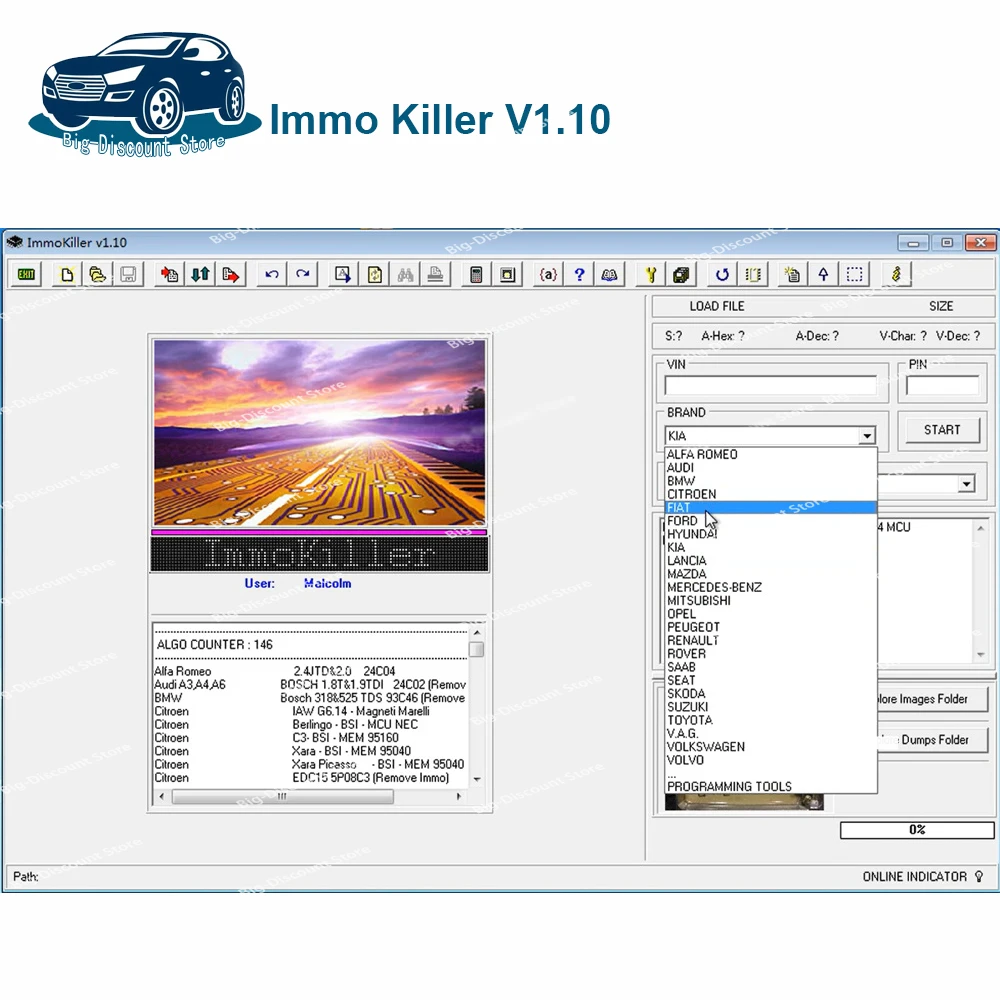
Task: Click into the VIN input field
Action: pos(771,386)
